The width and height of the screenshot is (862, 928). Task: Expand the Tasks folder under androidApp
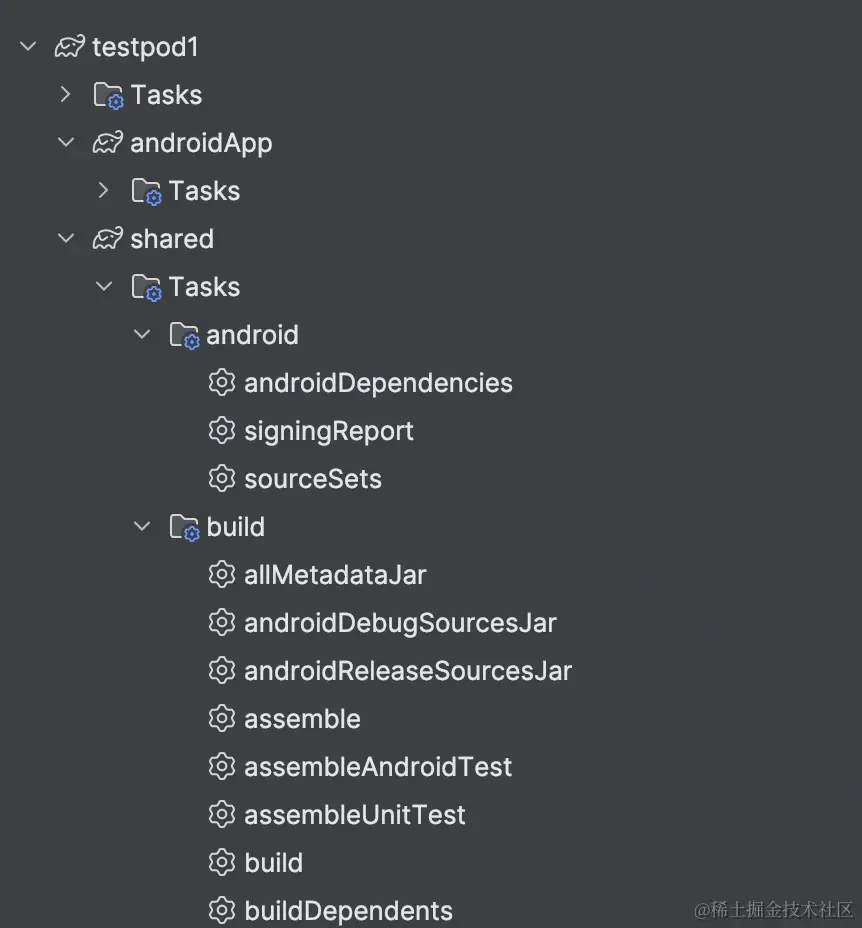104,191
